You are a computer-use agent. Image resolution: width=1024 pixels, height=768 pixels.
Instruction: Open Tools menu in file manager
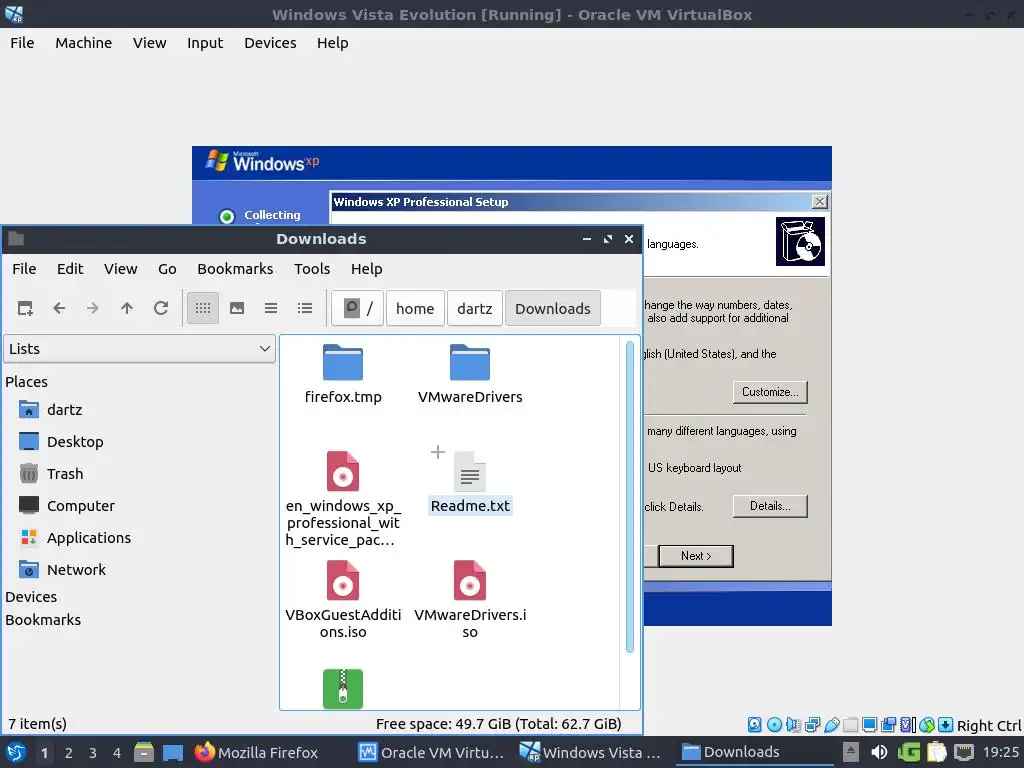click(312, 269)
